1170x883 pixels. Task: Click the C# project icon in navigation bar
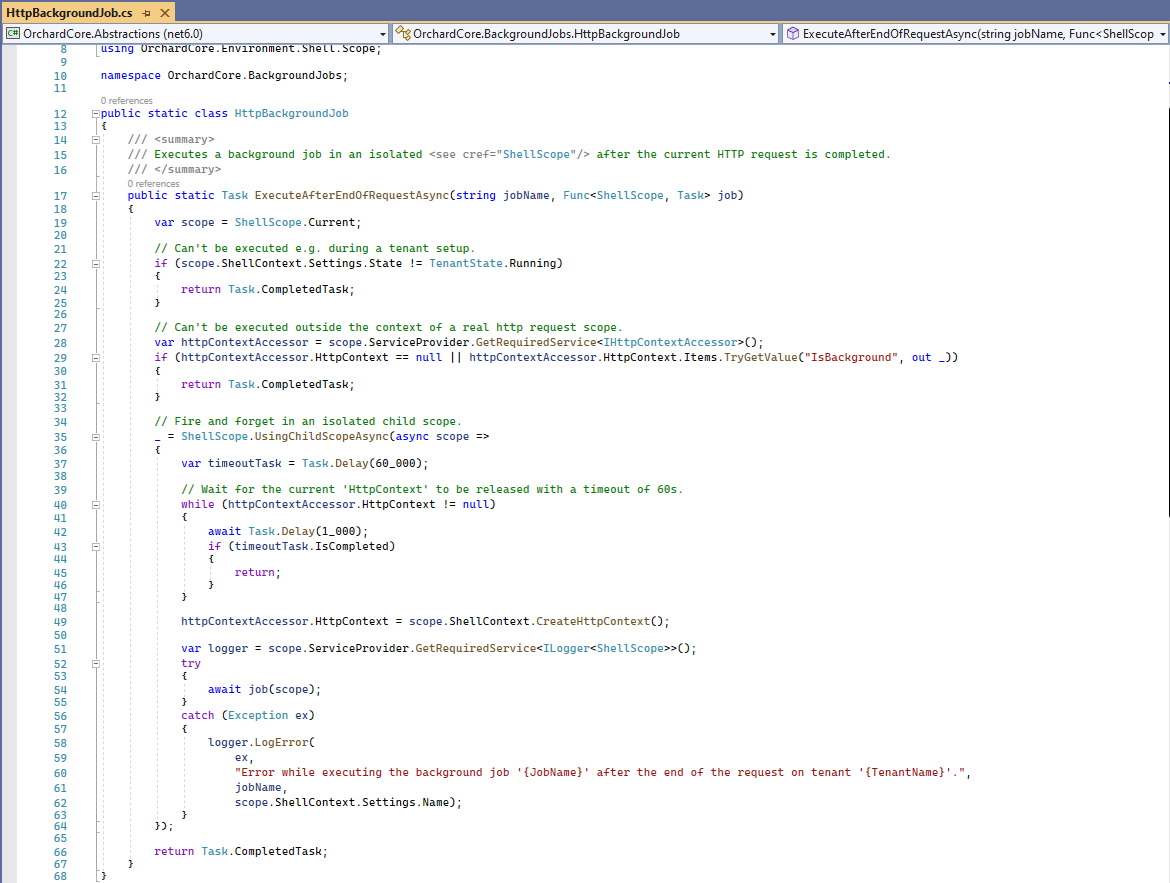point(13,34)
